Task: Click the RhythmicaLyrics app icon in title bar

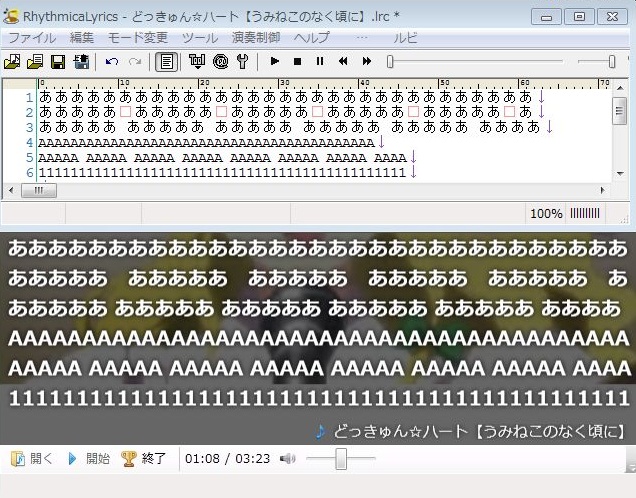Action: [x=11, y=16]
